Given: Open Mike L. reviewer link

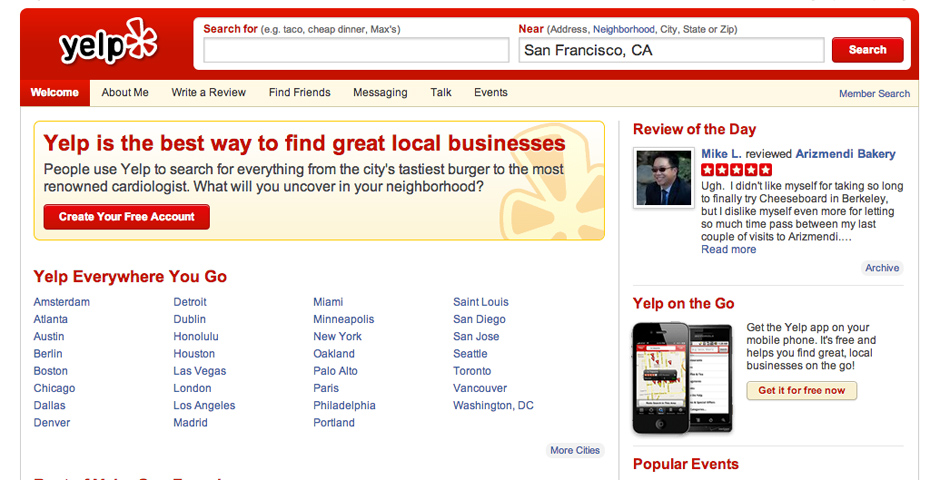Looking at the screenshot, I should pyautogui.click(x=721, y=154).
